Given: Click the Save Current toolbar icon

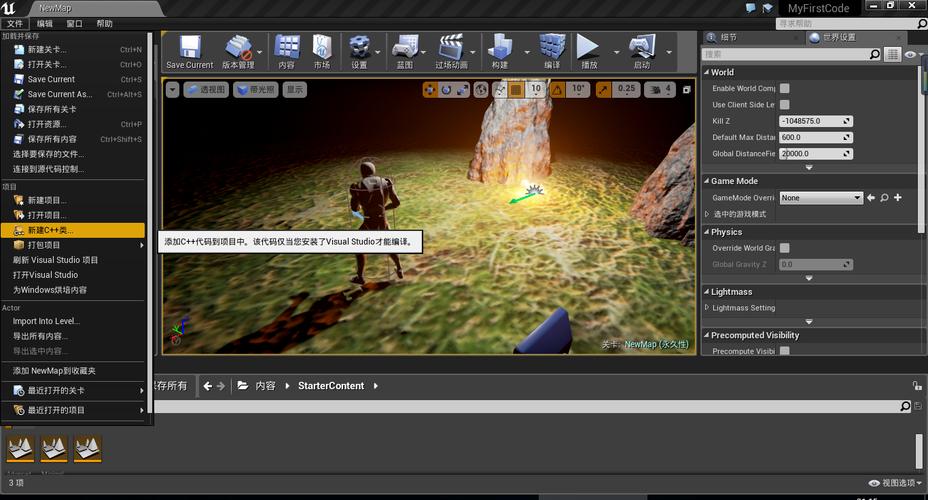Looking at the screenshot, I should click(x=189, y=47).
